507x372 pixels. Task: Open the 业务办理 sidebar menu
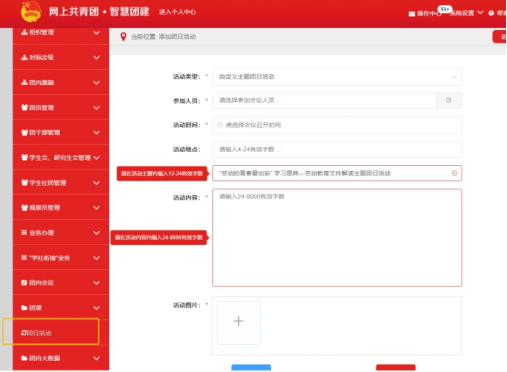coord(61,233)
